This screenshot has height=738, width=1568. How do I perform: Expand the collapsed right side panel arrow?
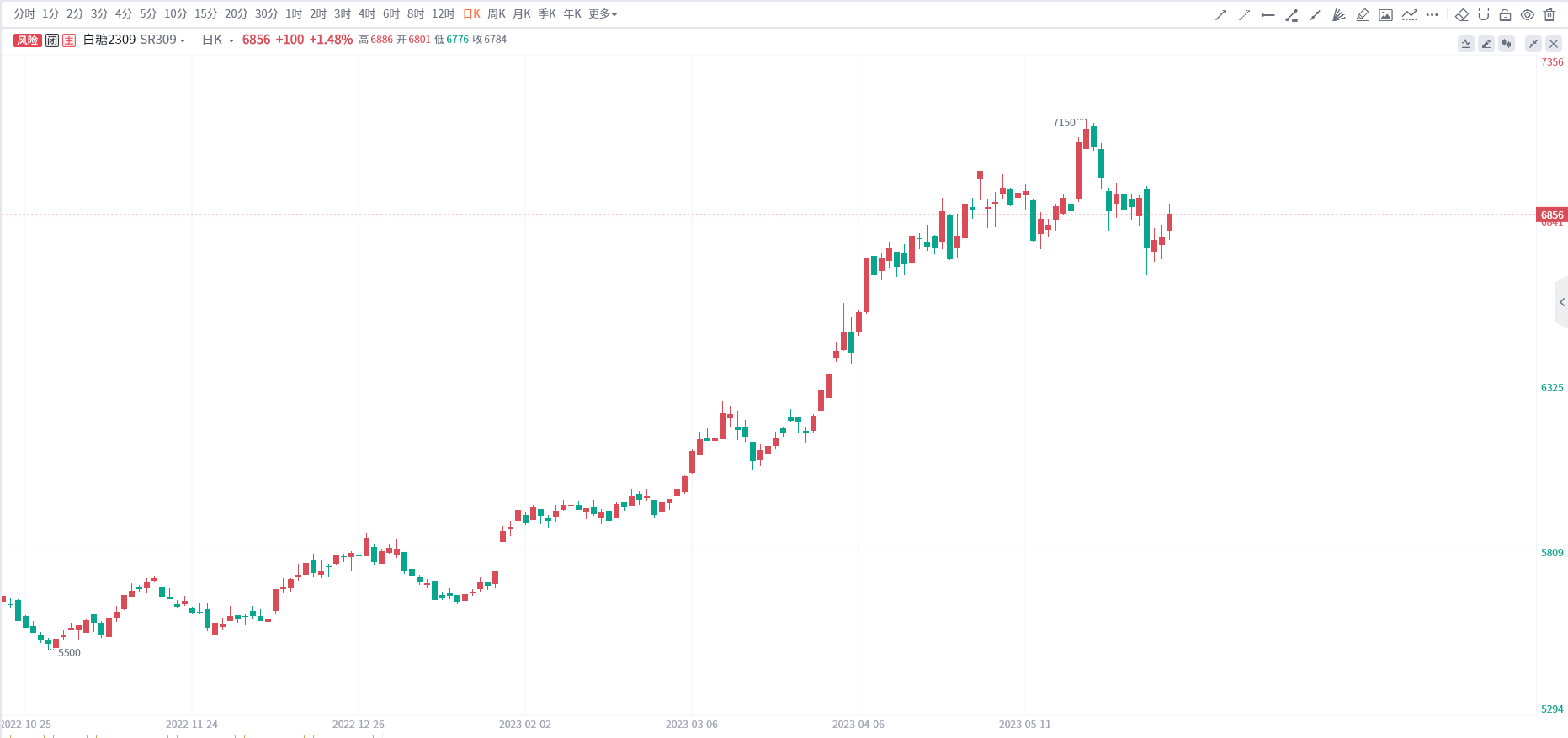(1562, 302)
